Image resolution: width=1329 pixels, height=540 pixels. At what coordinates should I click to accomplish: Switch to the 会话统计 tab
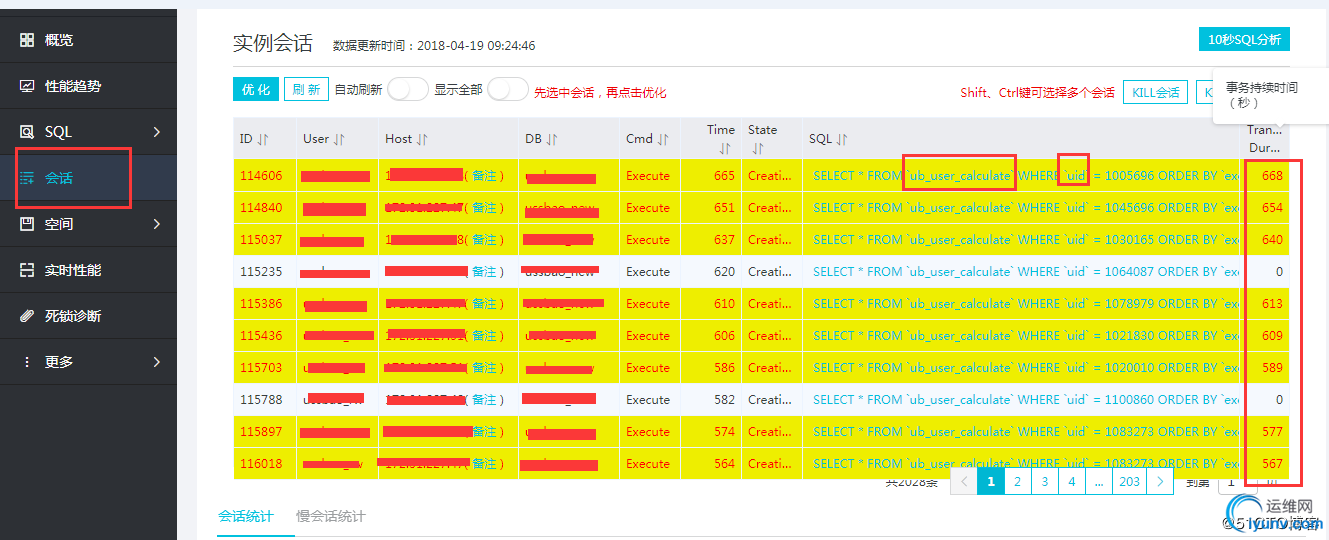pos(246,516)
